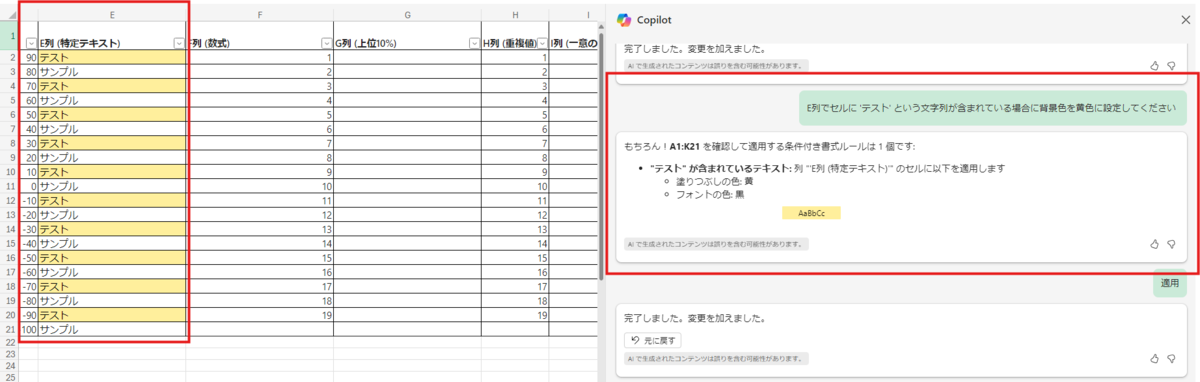
Task: Click empty G列 cell in row 5
Action: pyautogui.click(x=408, y=101)
